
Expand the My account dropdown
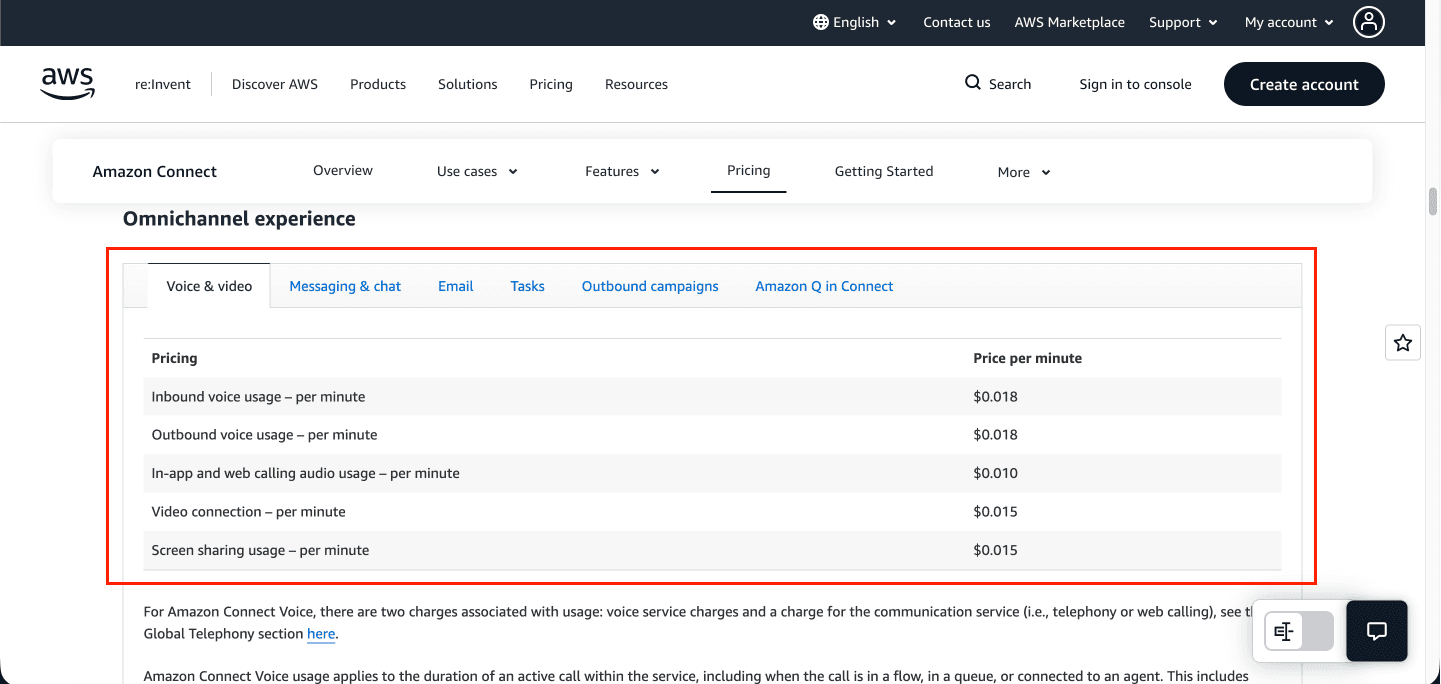[1289, 22]
